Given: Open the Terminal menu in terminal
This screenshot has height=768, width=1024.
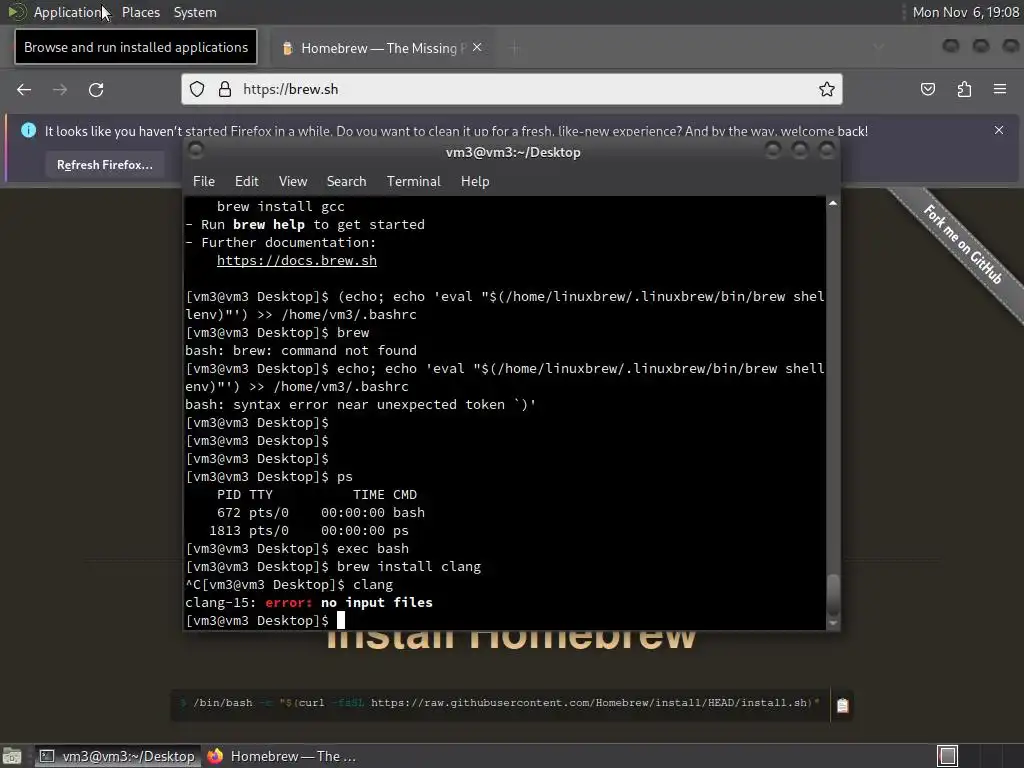Looking at the screenshot, I should [x=413, y=182].
